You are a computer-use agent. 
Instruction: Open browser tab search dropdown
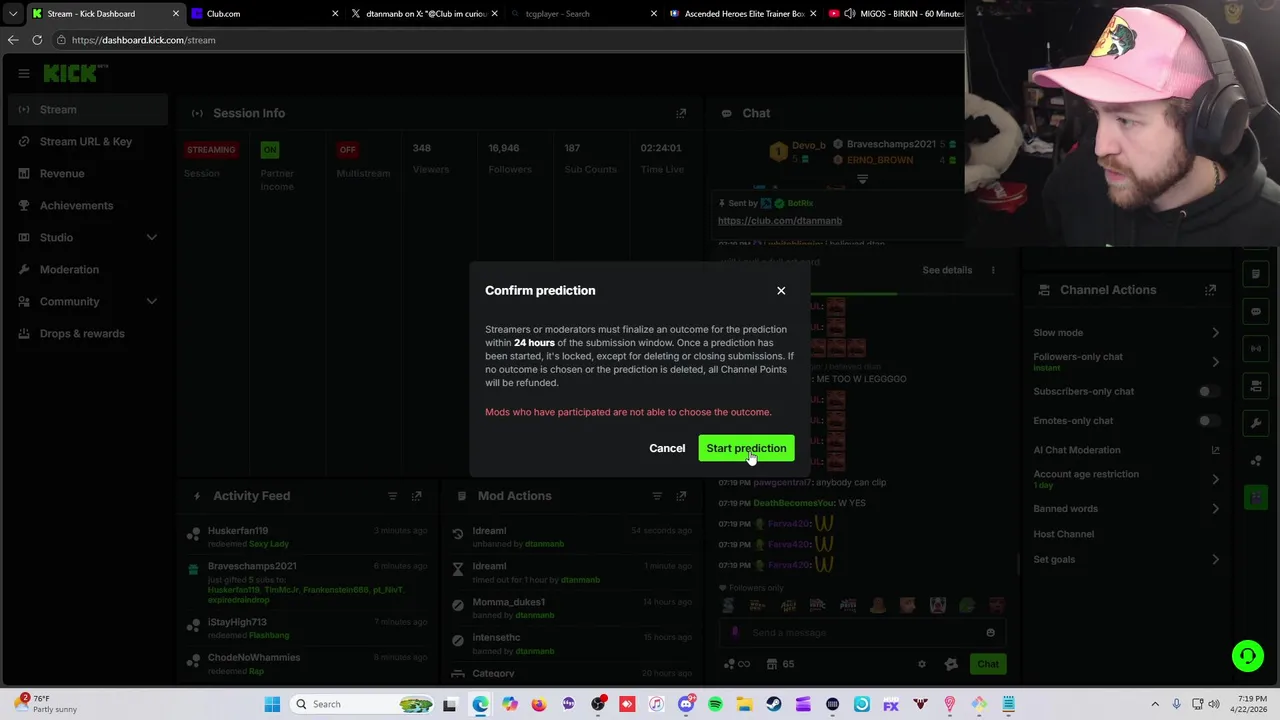13,14
